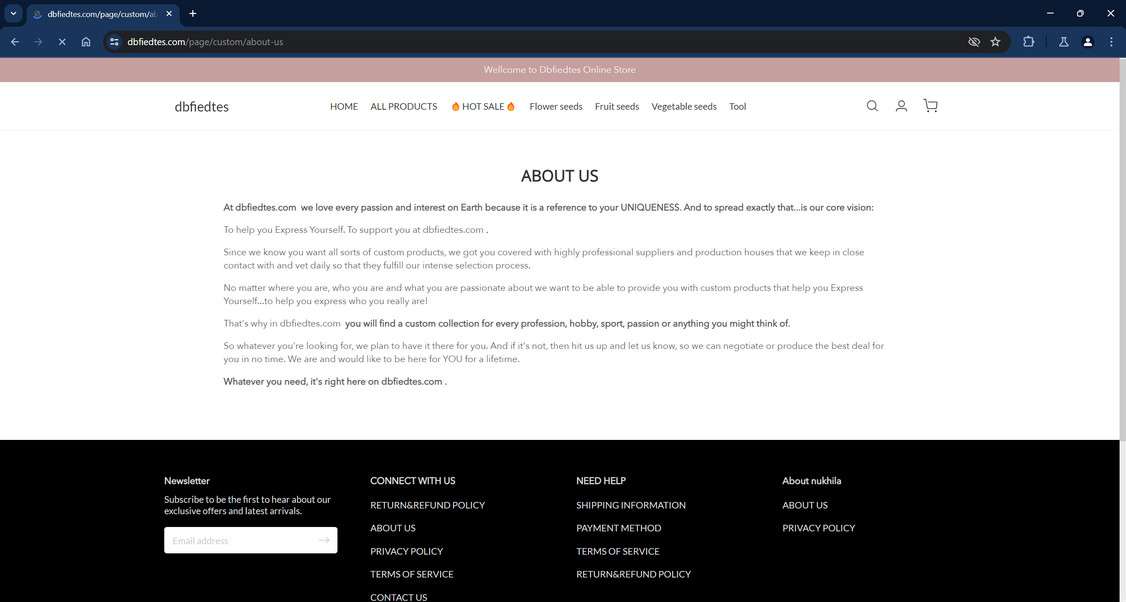Screen dimensions: 1126x602
Task: Open ABOUT US under About nukhila
Action: tap(805, 505)
